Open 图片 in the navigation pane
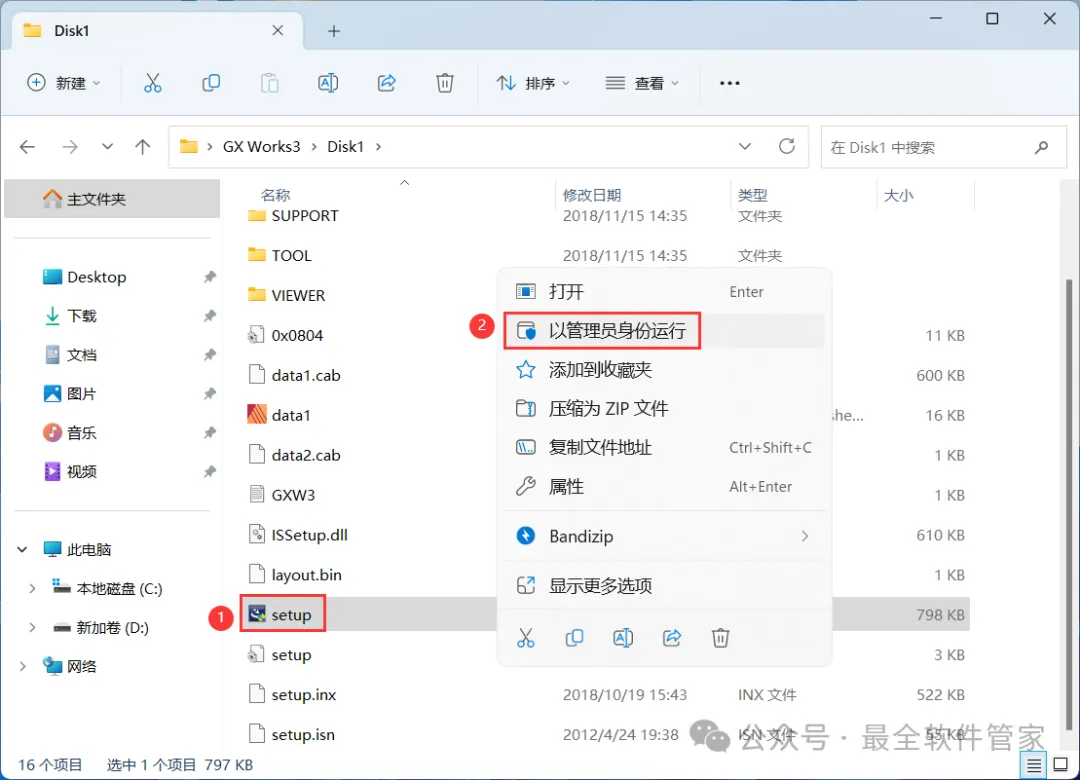Screen dimensions: 1080x780 [81, 393]
